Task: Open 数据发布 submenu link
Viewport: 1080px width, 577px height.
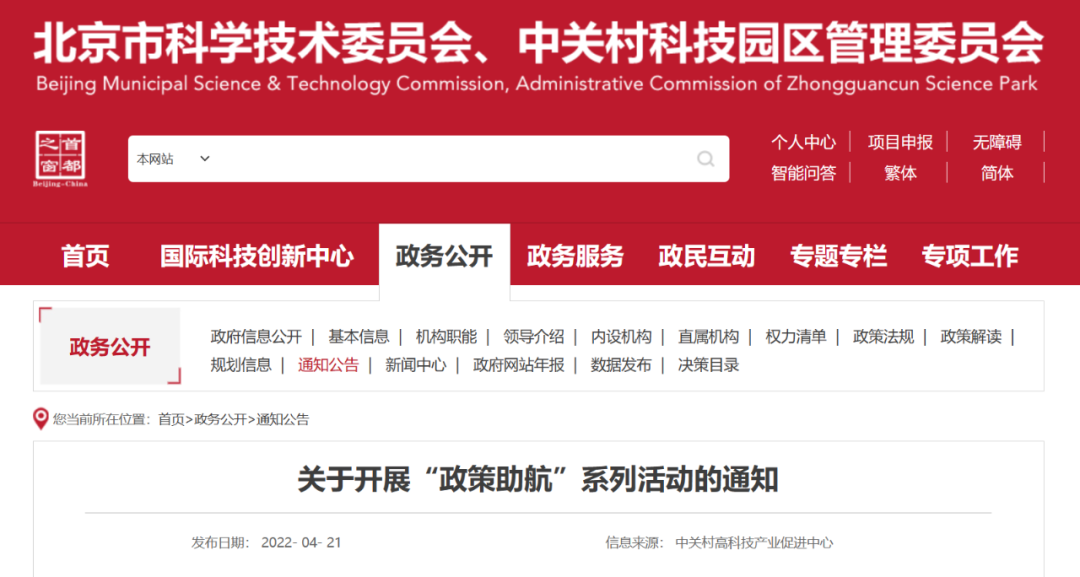Action: [621, 365]
